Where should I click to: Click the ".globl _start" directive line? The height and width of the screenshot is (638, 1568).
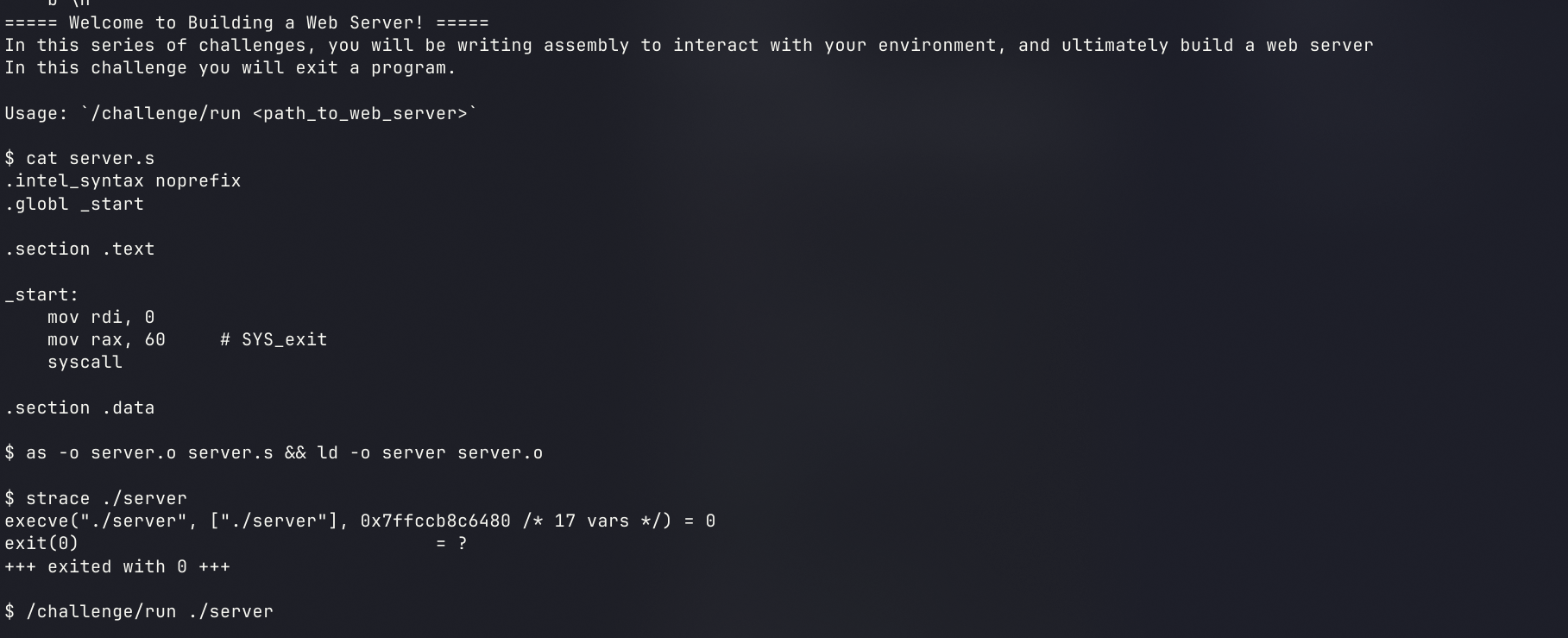pyautogui.click(x=74, y=205)
